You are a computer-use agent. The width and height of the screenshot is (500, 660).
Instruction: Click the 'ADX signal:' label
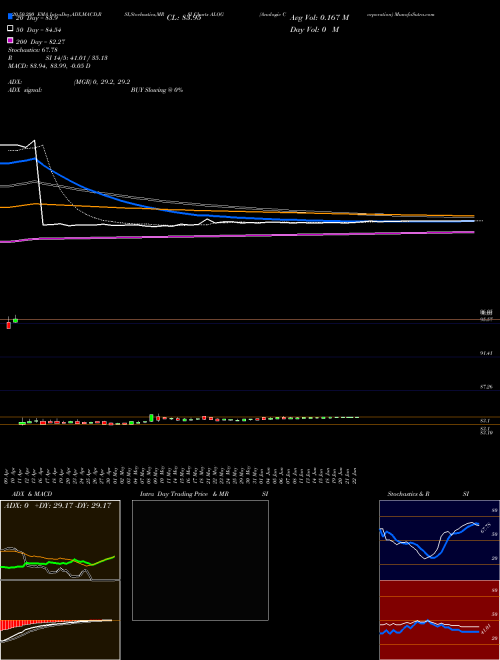click(25, 90)
